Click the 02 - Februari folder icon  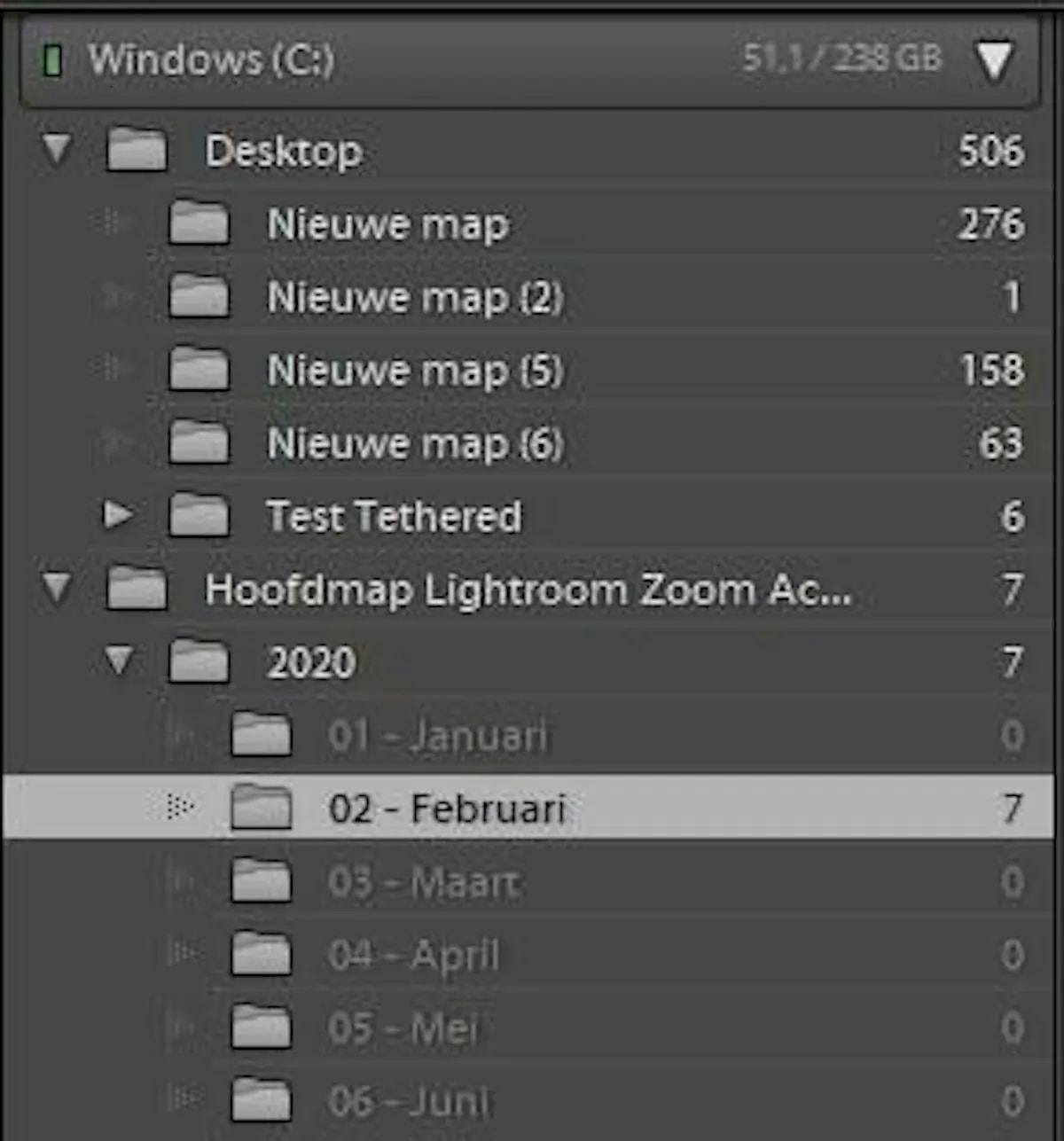pyautogui.click(x=261, y=808)
